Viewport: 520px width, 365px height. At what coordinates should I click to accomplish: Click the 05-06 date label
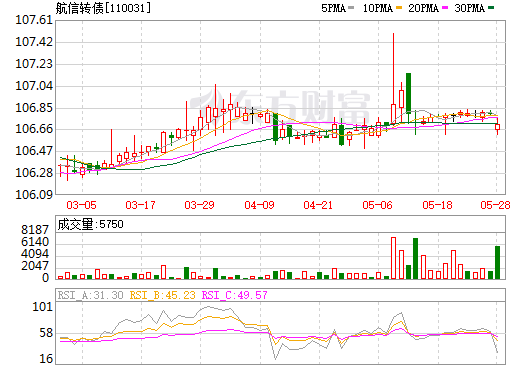click(378, 205)
